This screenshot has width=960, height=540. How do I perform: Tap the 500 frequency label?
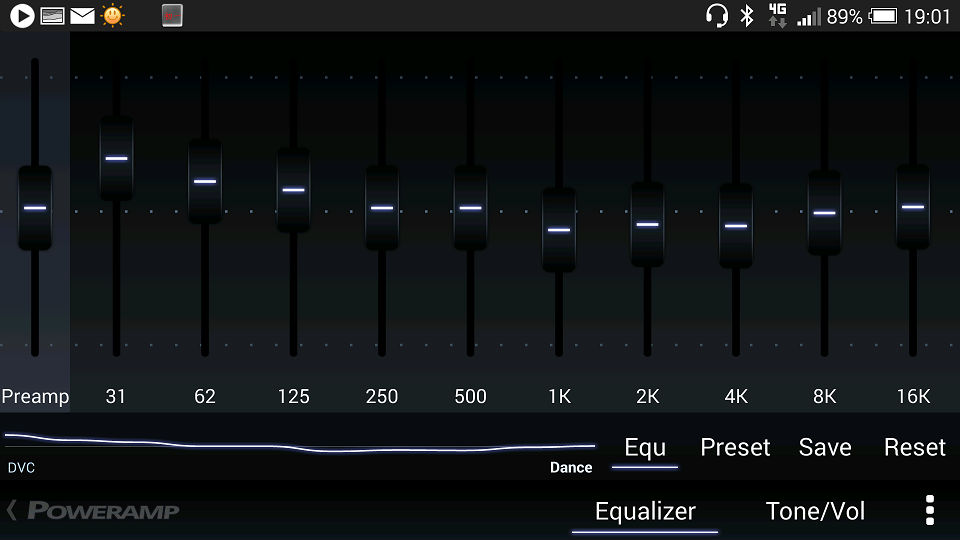coord(471,397)
